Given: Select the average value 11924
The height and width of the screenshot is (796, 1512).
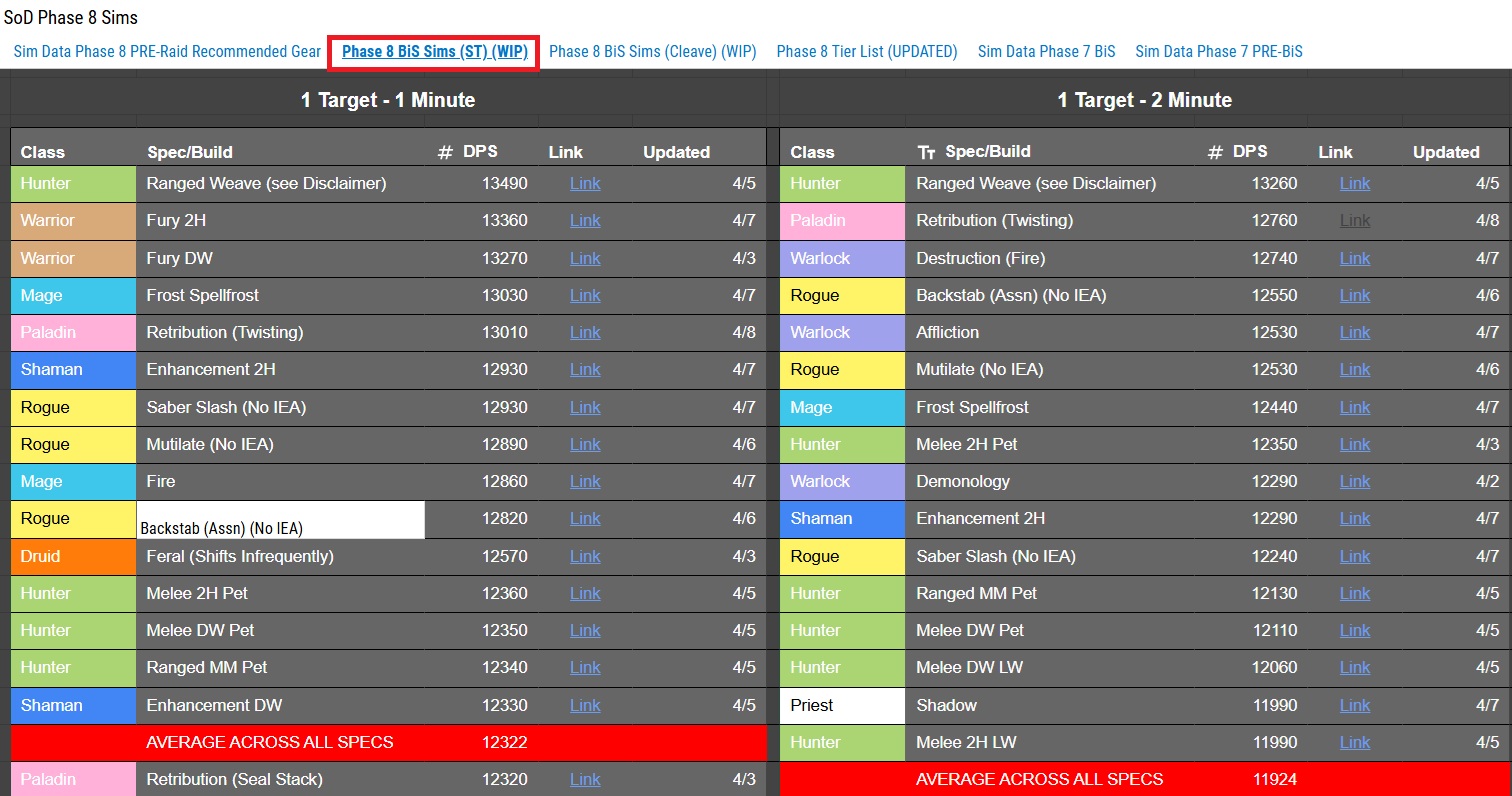Looking at the screenshot, I should 1275,779.
